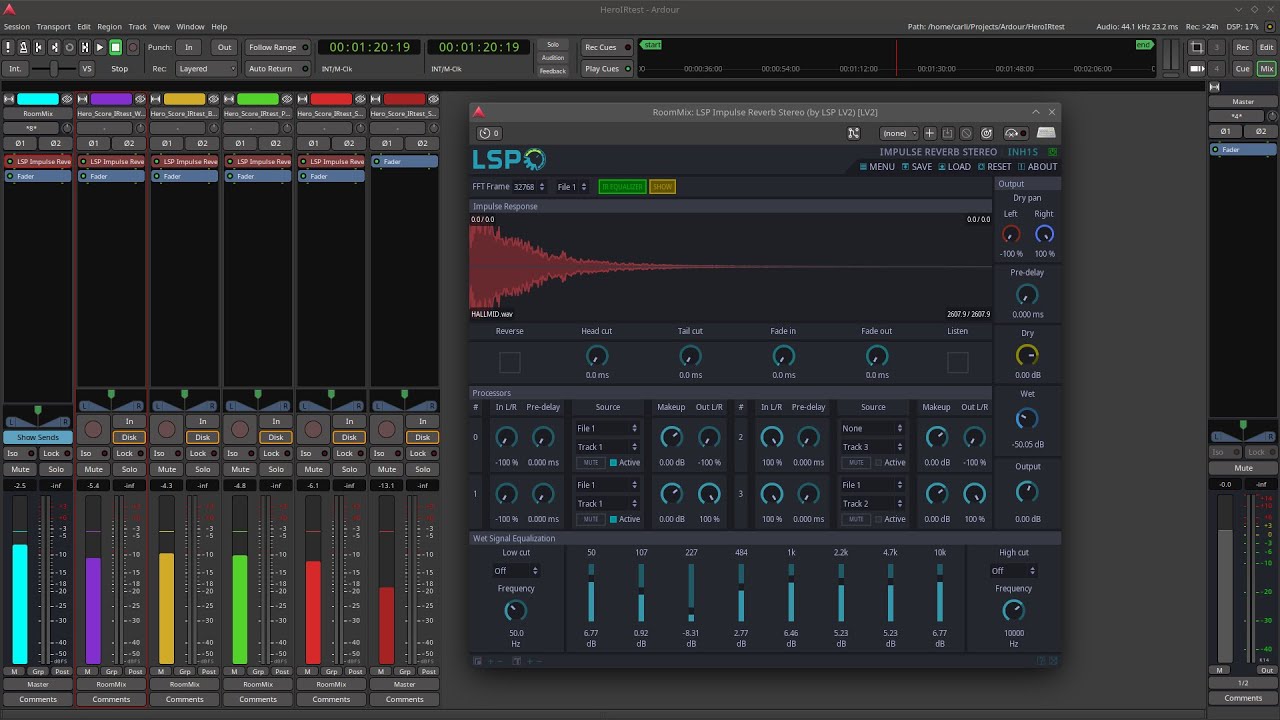Toggle the Reverse checkbox

[x=509, y=362]
